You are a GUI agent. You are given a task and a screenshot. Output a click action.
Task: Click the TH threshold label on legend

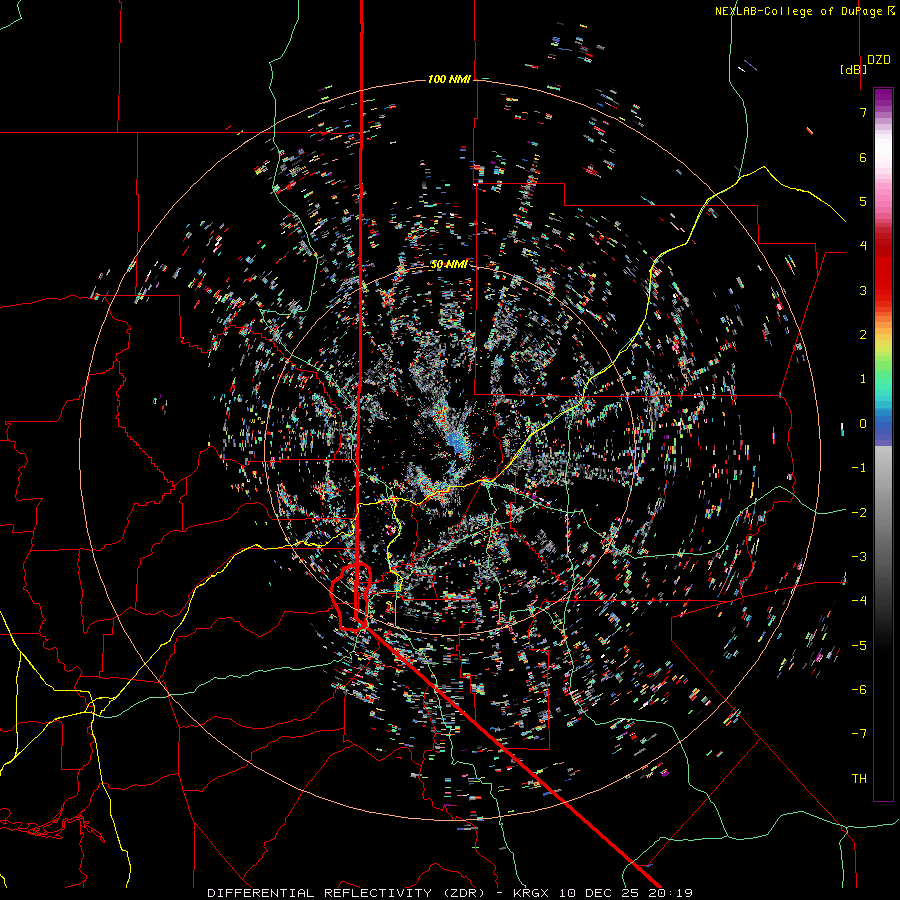pyautogui.click(x=859, y=779)
